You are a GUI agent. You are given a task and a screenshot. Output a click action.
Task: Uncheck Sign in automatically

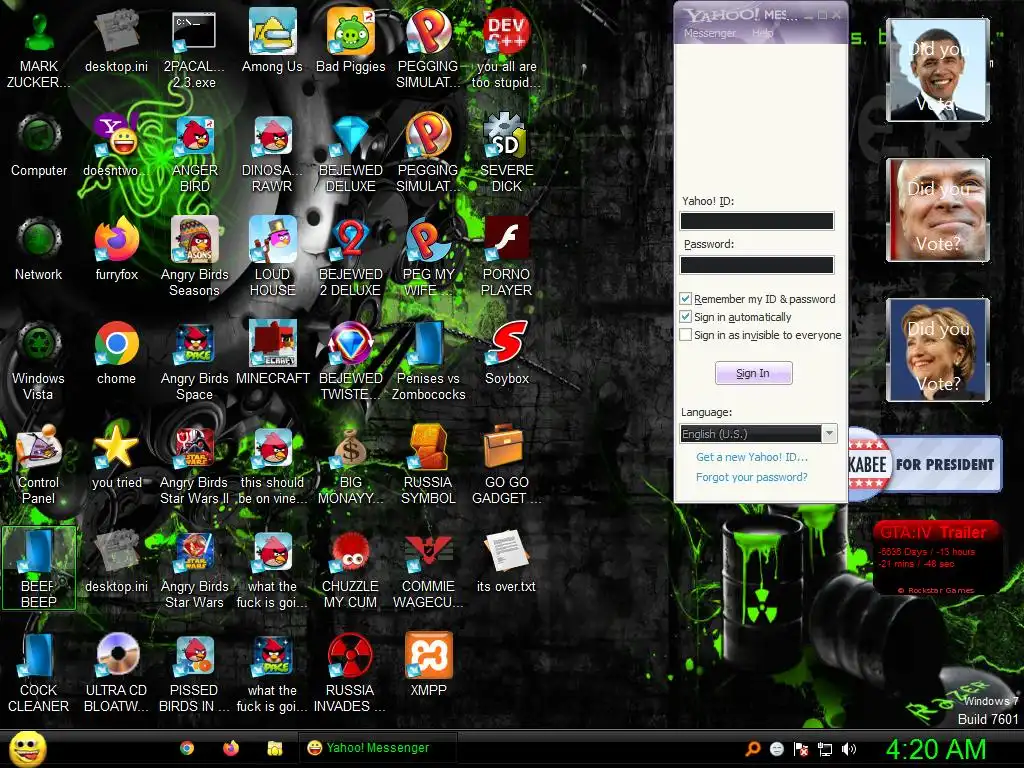pyautogui.click(x=685, y=317)
